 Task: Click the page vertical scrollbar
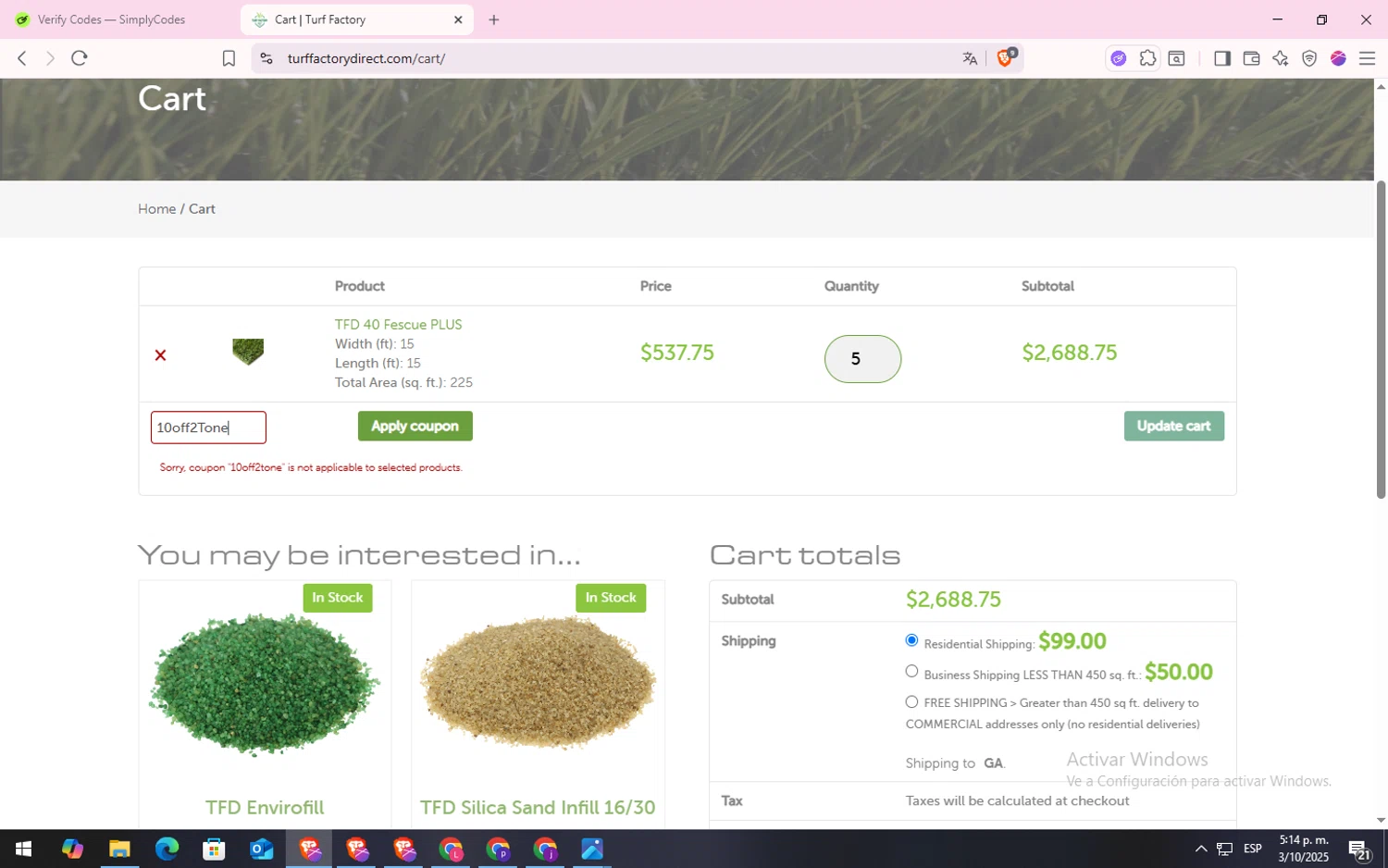coord(1381,339)
